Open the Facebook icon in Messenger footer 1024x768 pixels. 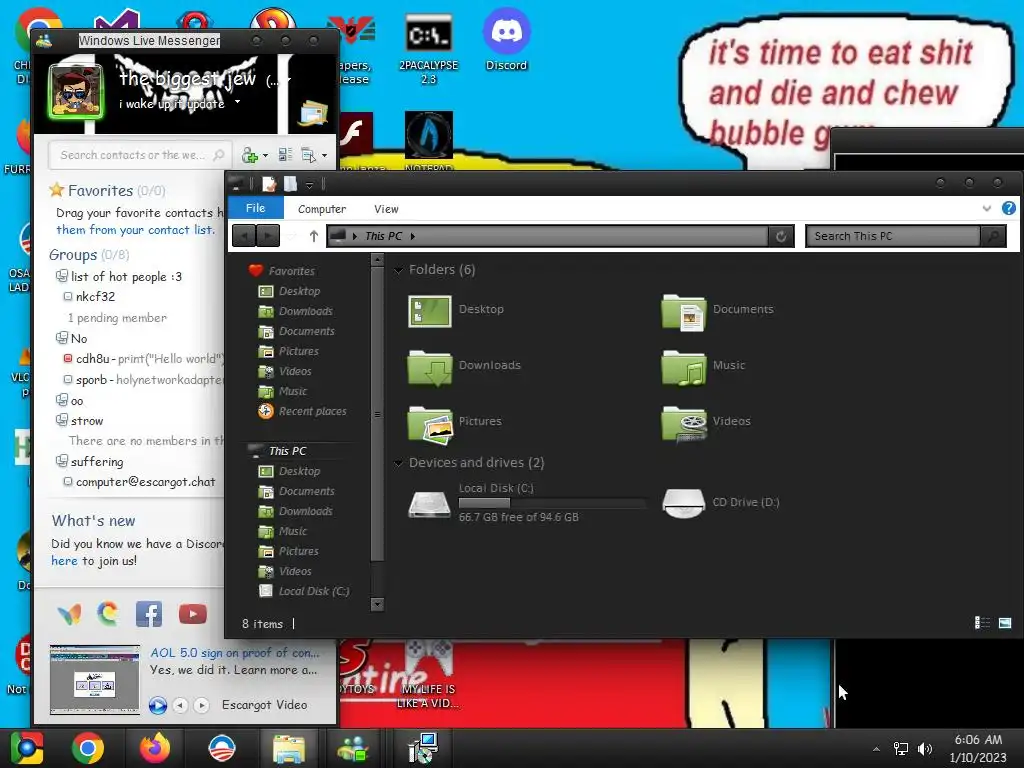[x=149, y=614]
